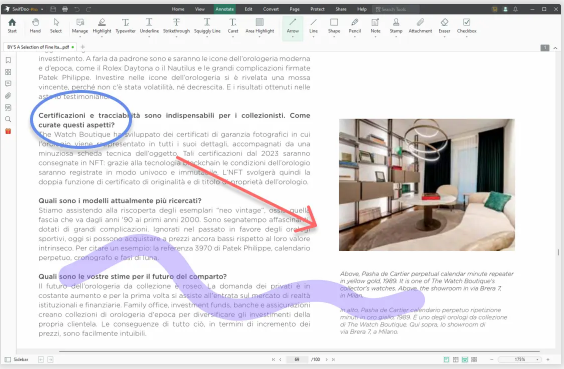Viewport: 564px width, 369px height.
Task: Open the search panel in left sidebar
Action: [8, 119]
